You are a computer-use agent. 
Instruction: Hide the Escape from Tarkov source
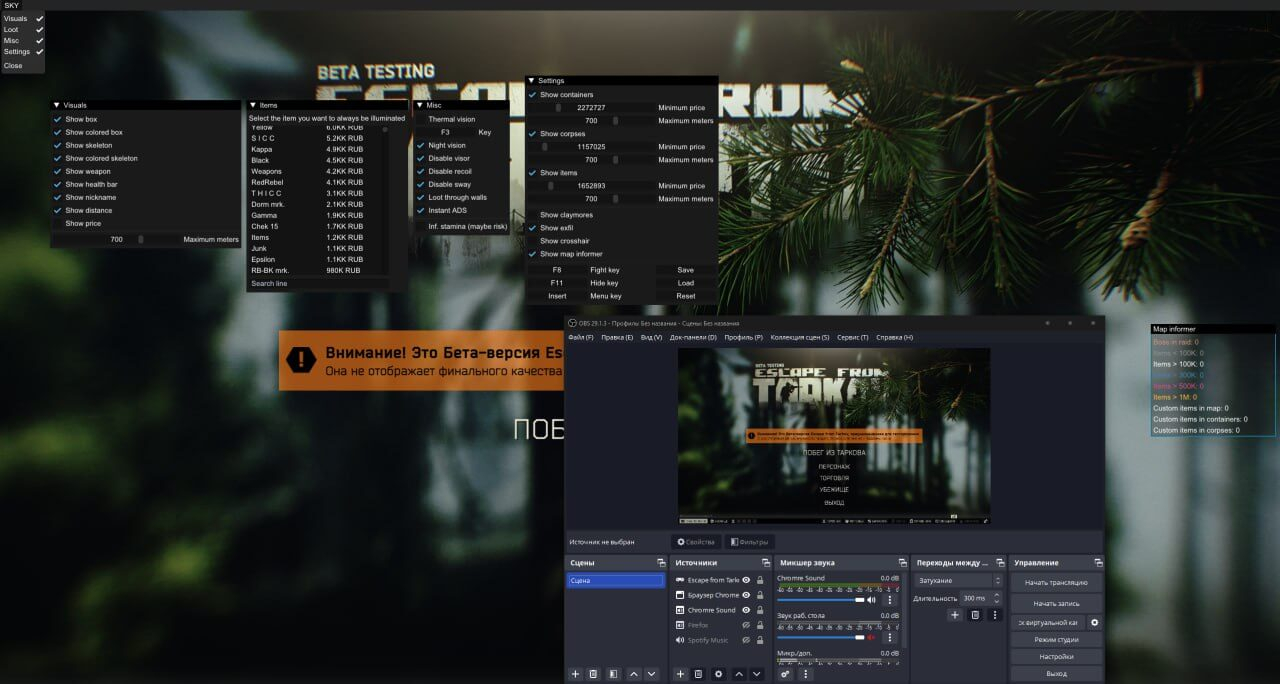pyautogui.click(x=745, y=580)
